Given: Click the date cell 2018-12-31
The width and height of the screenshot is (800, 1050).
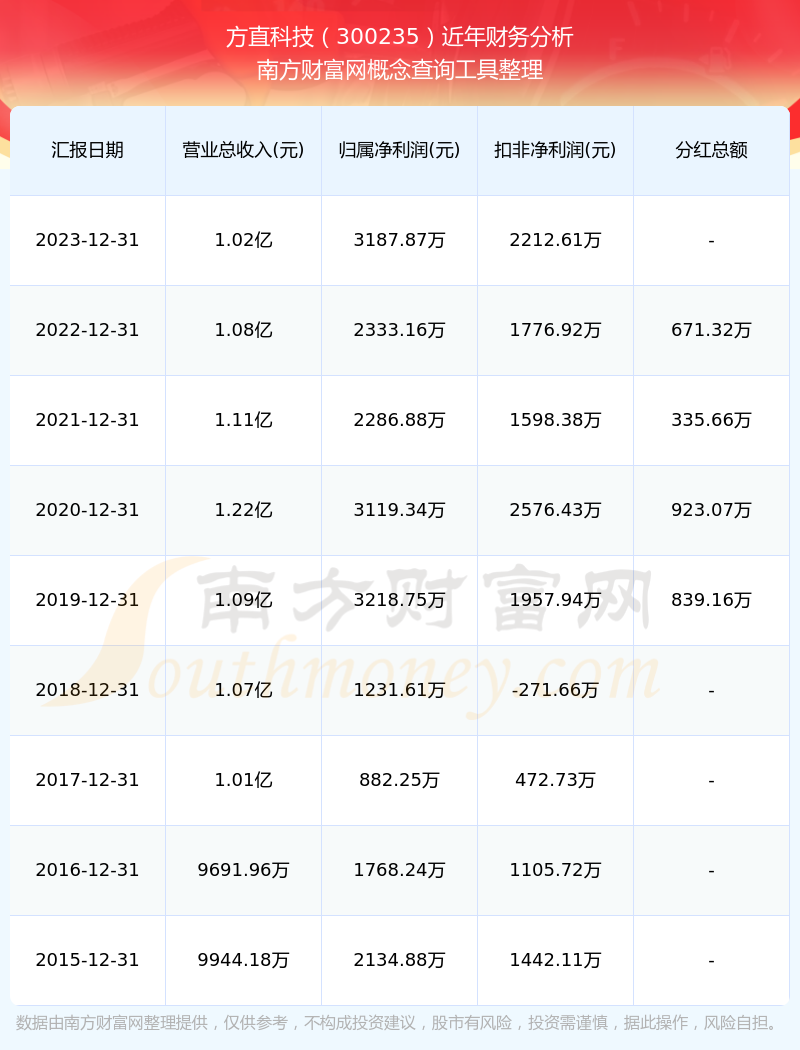Looking at the screenshot, I should [x=88, y=690].
